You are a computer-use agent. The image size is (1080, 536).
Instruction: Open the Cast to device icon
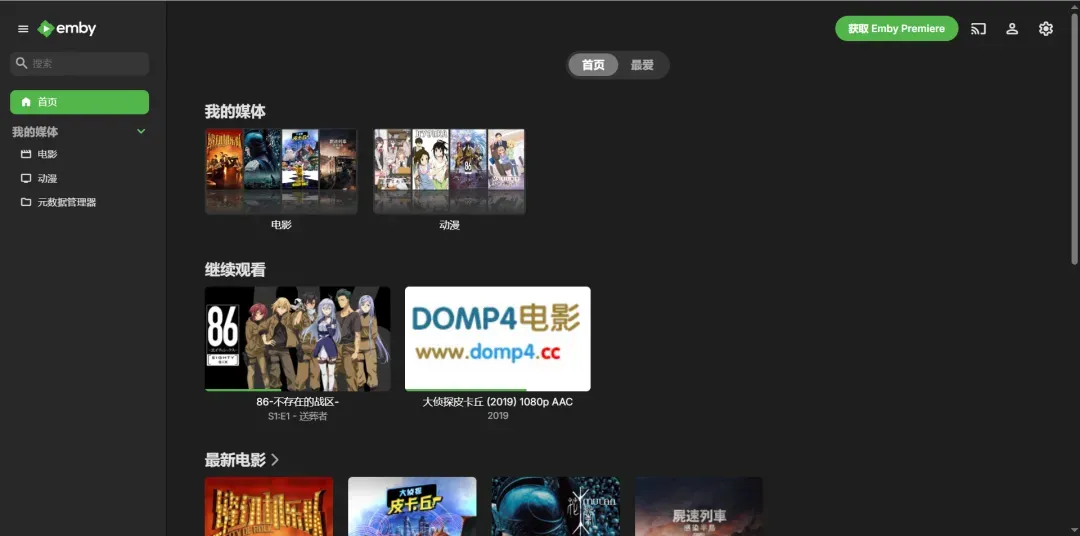pyautogui.click(x=978, y=29)
